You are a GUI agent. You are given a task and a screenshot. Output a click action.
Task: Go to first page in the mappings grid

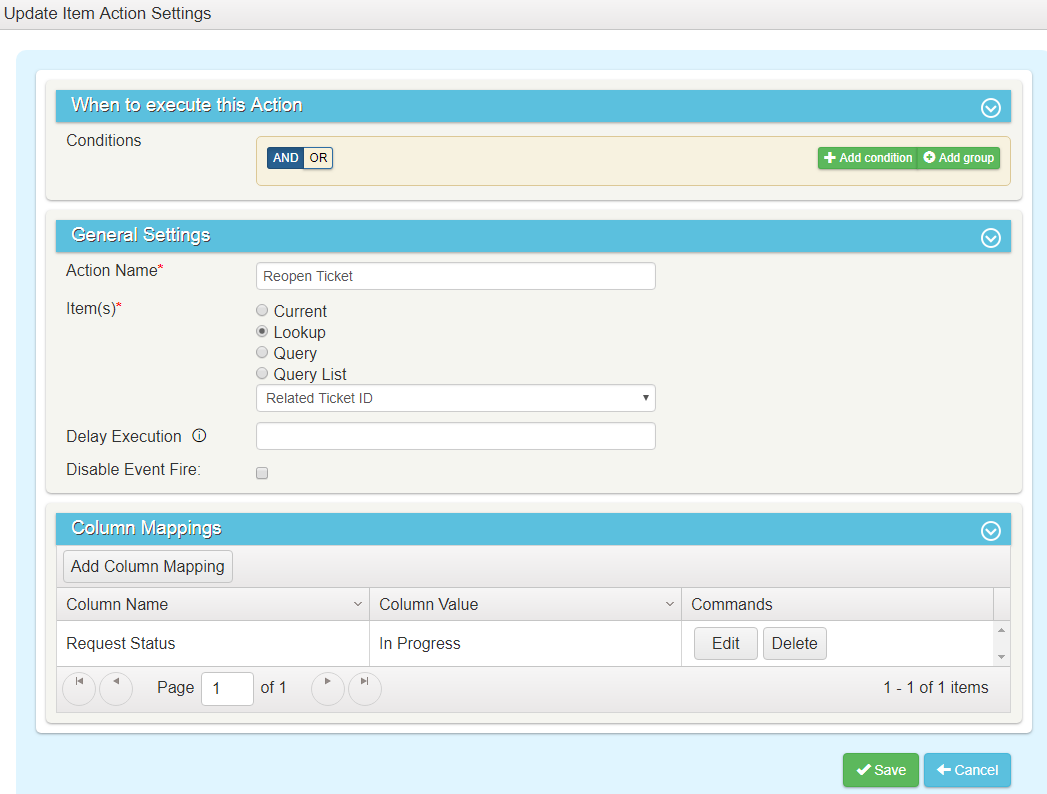79,688
